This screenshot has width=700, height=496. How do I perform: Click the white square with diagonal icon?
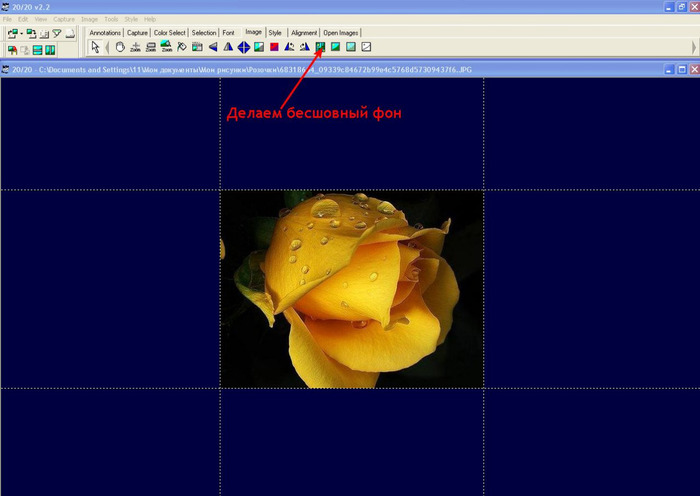366,47
